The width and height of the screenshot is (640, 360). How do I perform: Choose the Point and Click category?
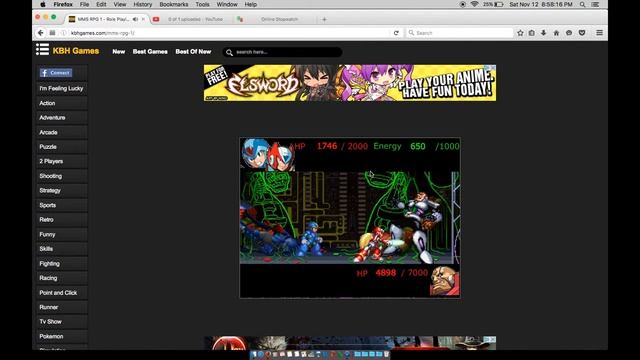(x=62, y=293)
